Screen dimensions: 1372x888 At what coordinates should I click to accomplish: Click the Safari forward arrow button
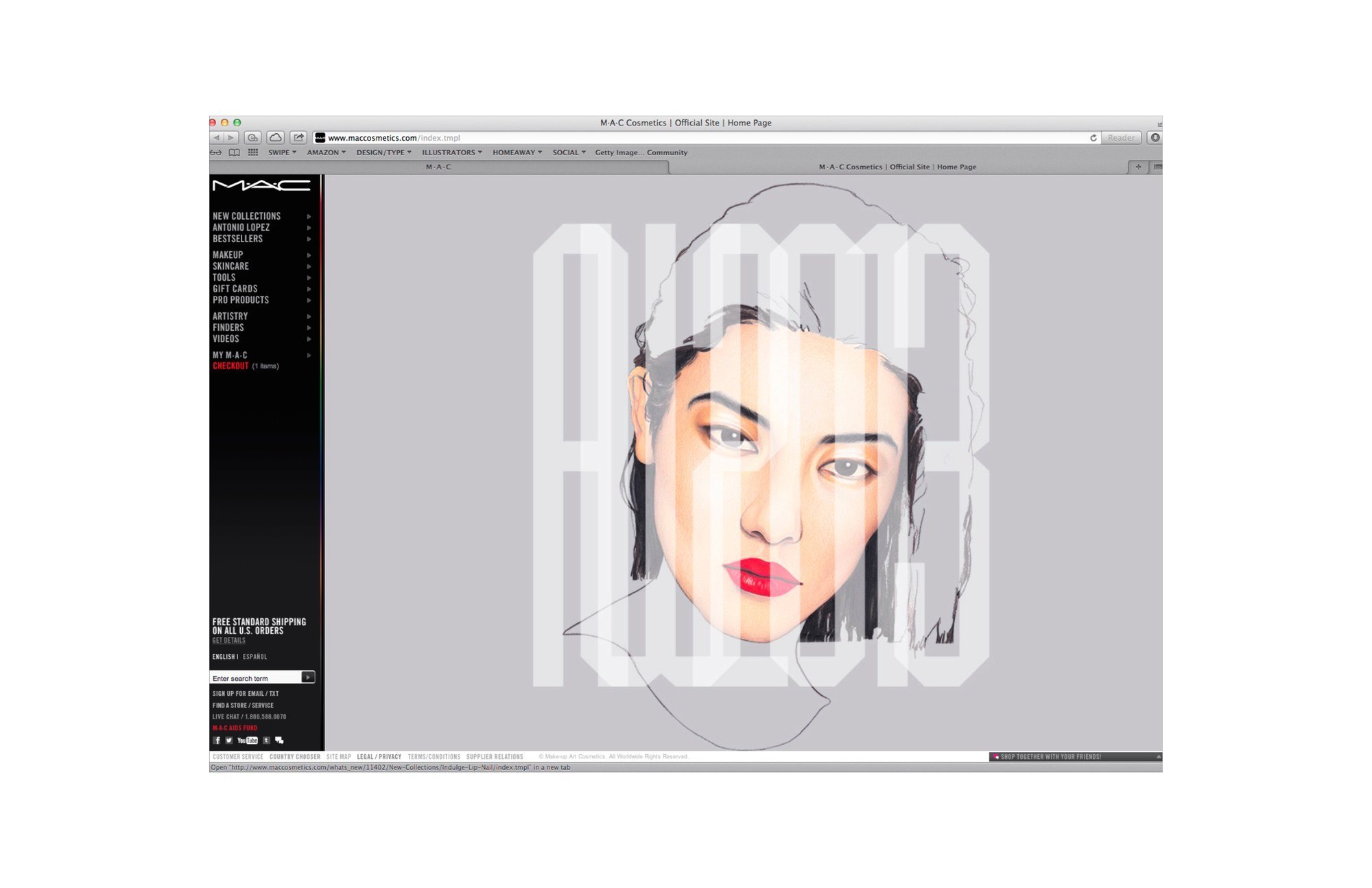point(231,138)
